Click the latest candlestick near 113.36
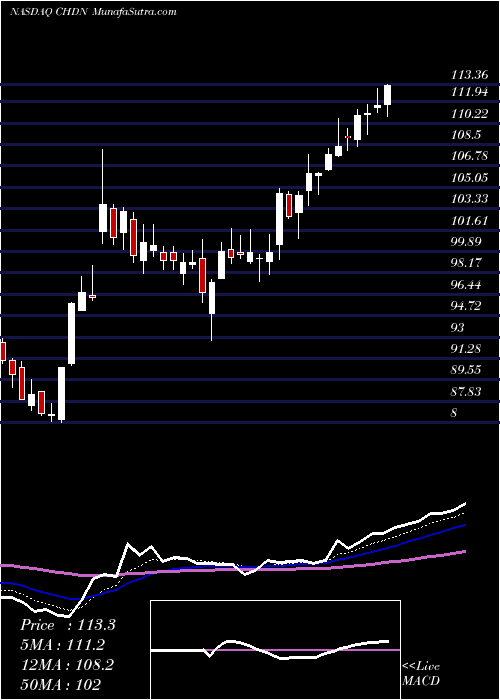Image resolution: width=500 pixels, height=700 pixels. pyautogui.click(x=388, y=100)
